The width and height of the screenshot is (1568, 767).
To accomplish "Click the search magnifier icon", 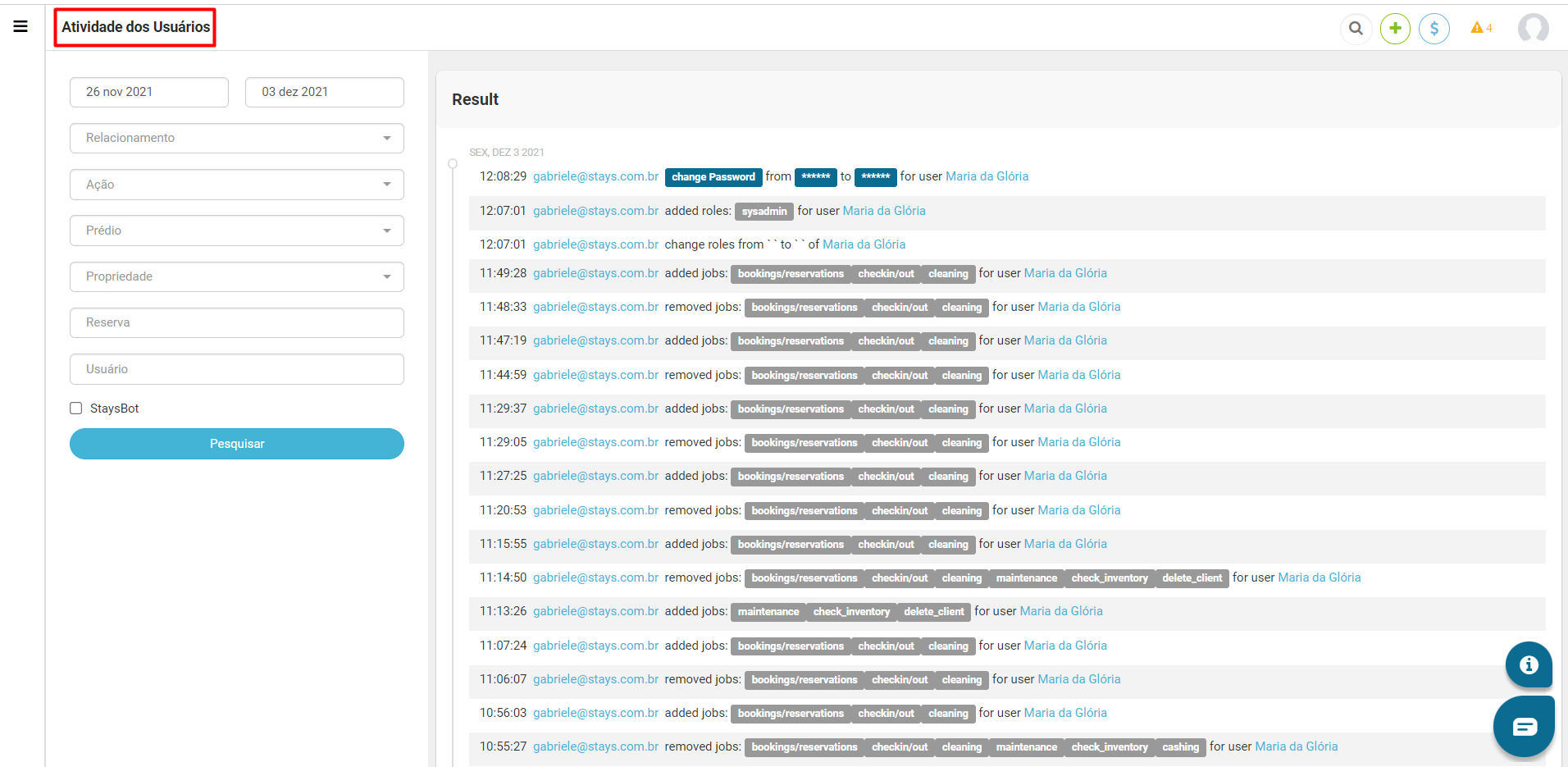I will (1356, 29).
